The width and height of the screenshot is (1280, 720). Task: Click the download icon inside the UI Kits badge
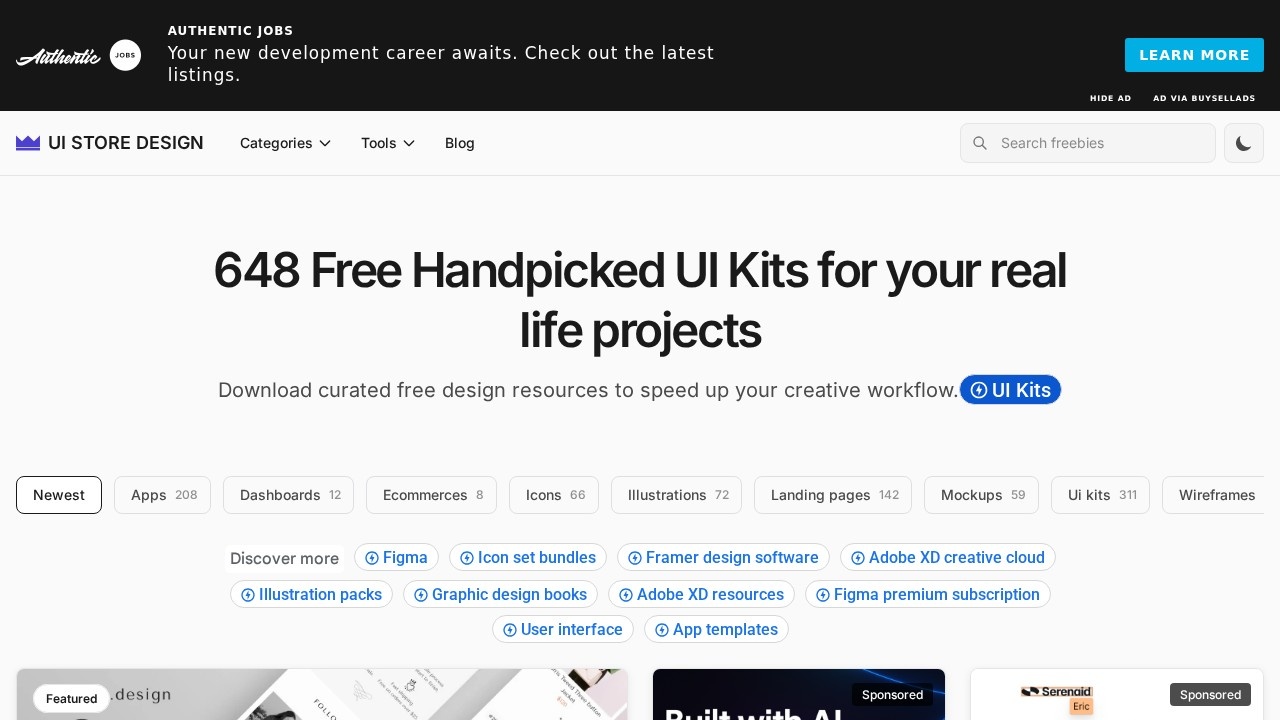coord(979,390)
